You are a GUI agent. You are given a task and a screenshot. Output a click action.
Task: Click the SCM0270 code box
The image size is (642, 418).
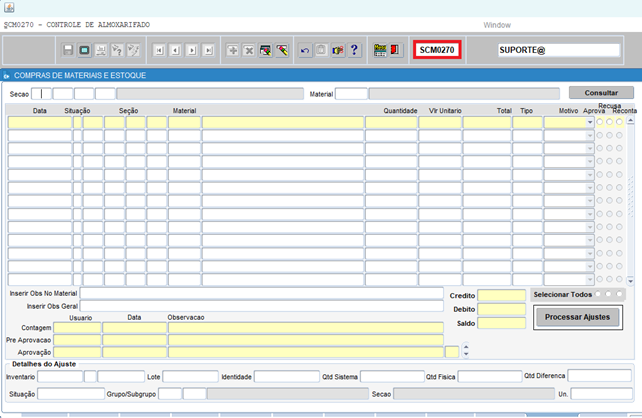[x=437, y=50]
